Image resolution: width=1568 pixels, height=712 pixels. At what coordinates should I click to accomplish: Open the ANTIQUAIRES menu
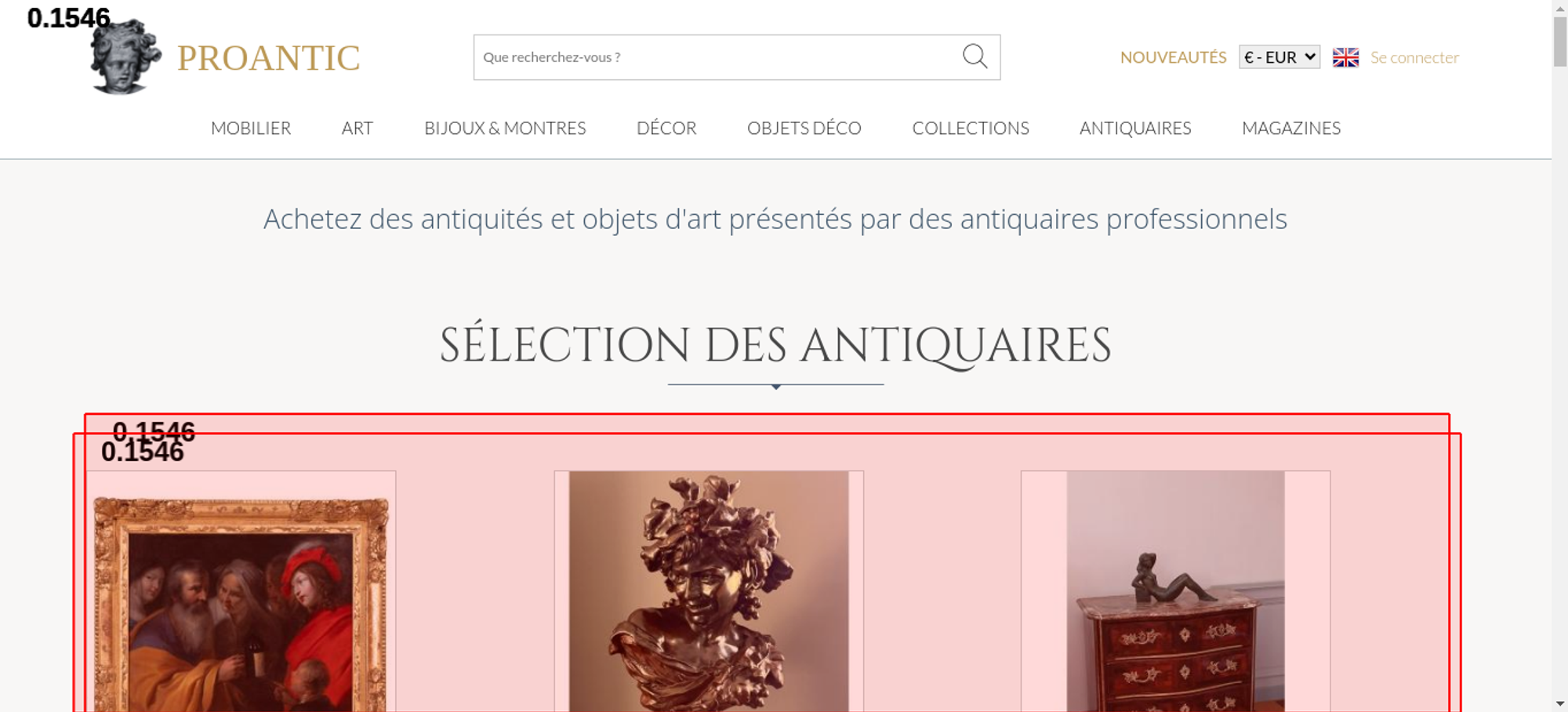(x=1135, y=128)
